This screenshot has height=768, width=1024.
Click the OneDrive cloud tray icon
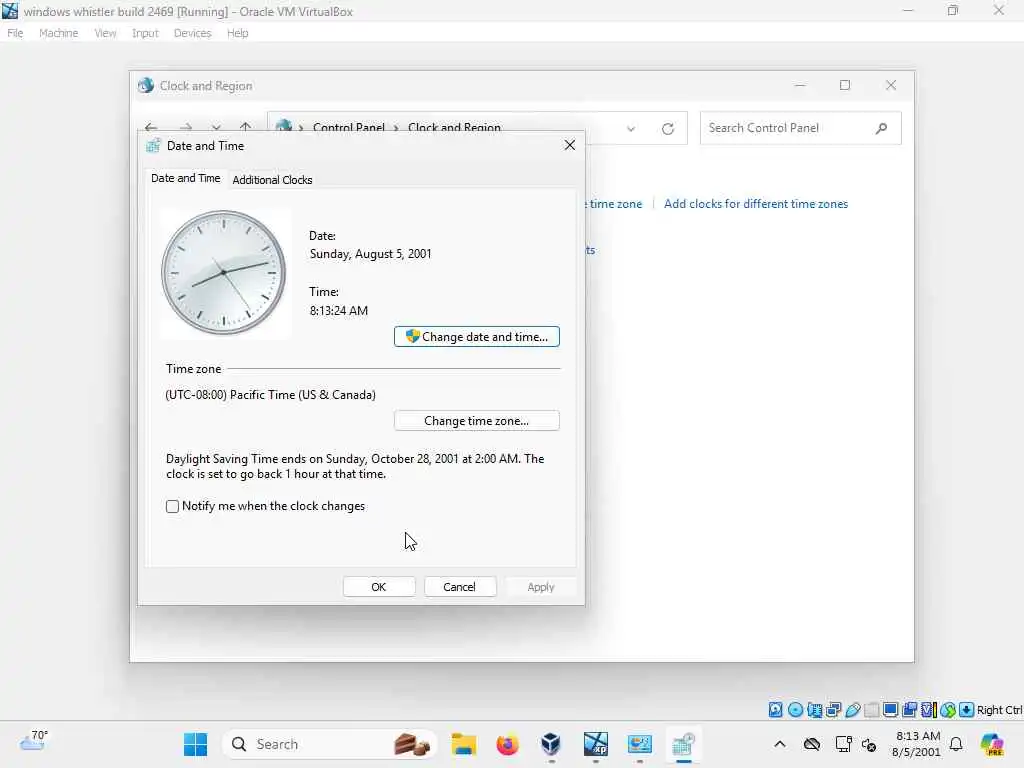click(x=812, y=744)
